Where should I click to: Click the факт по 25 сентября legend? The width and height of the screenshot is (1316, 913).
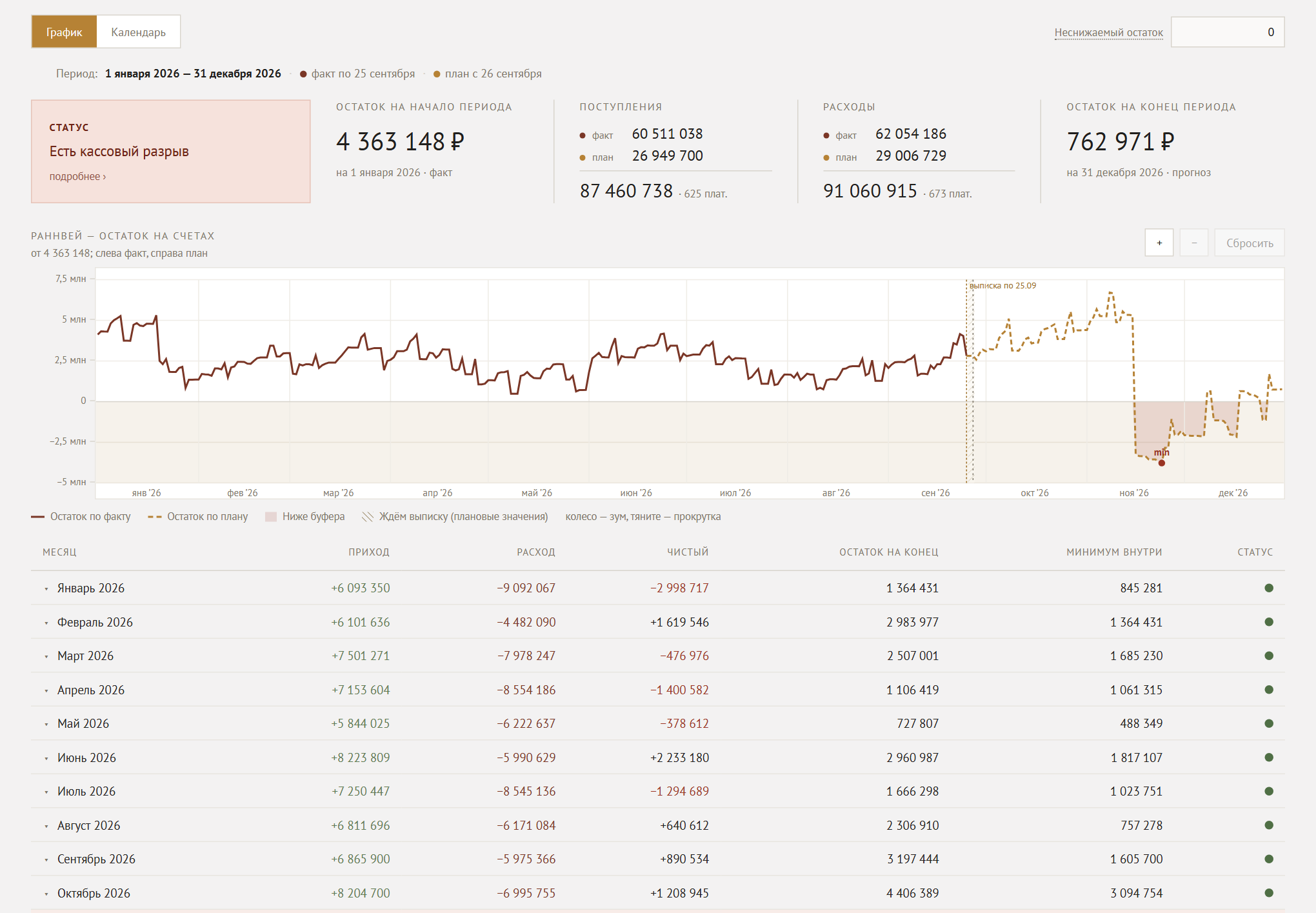click(x=357, y=74)
